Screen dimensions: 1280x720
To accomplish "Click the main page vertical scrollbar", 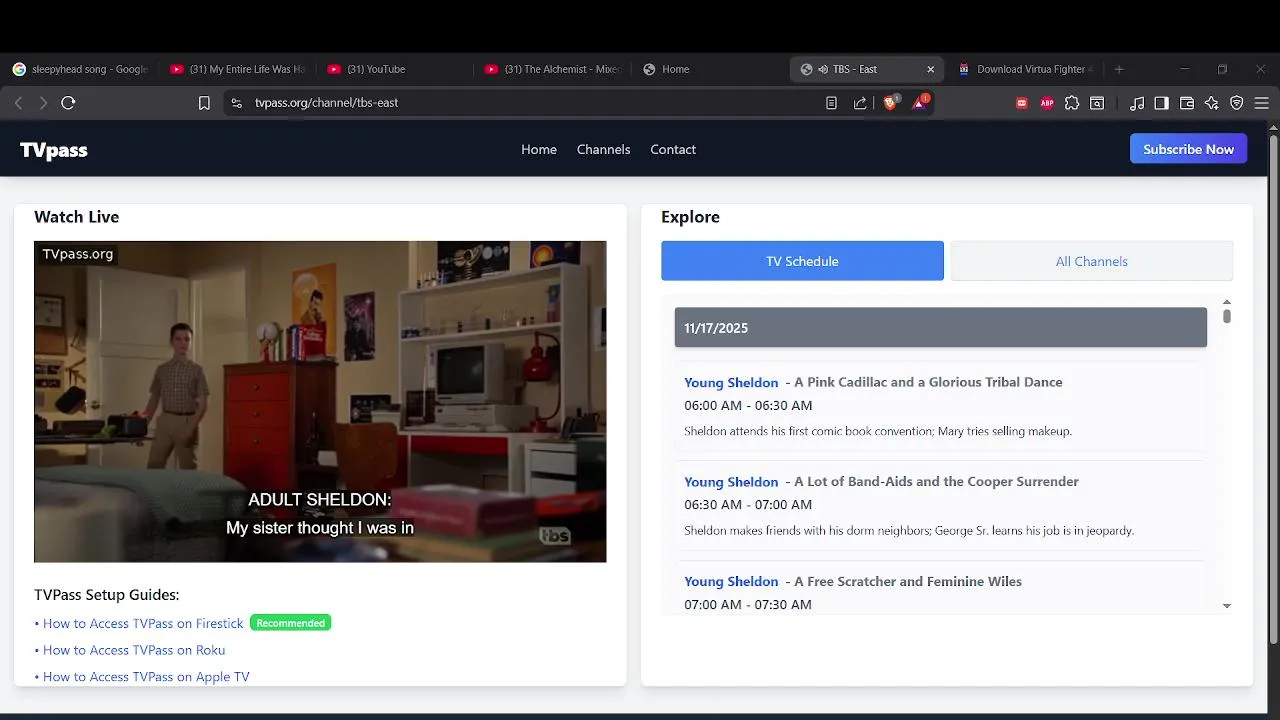I will coord(1273,390).
